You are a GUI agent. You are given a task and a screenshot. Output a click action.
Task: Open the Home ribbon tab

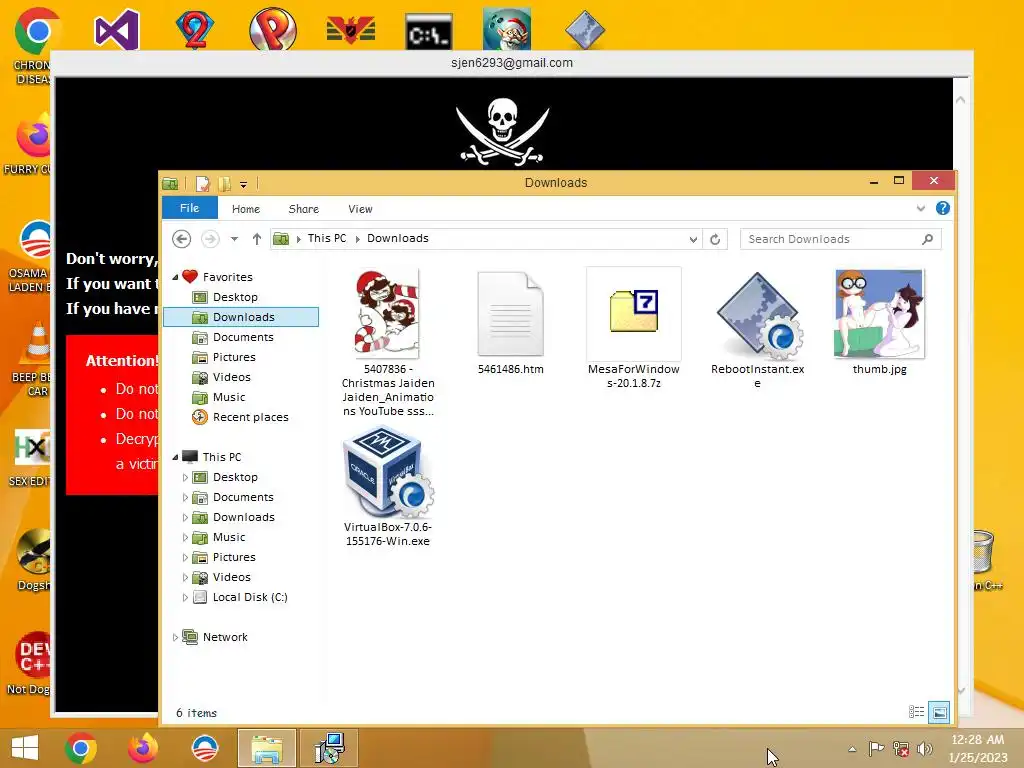246,209
